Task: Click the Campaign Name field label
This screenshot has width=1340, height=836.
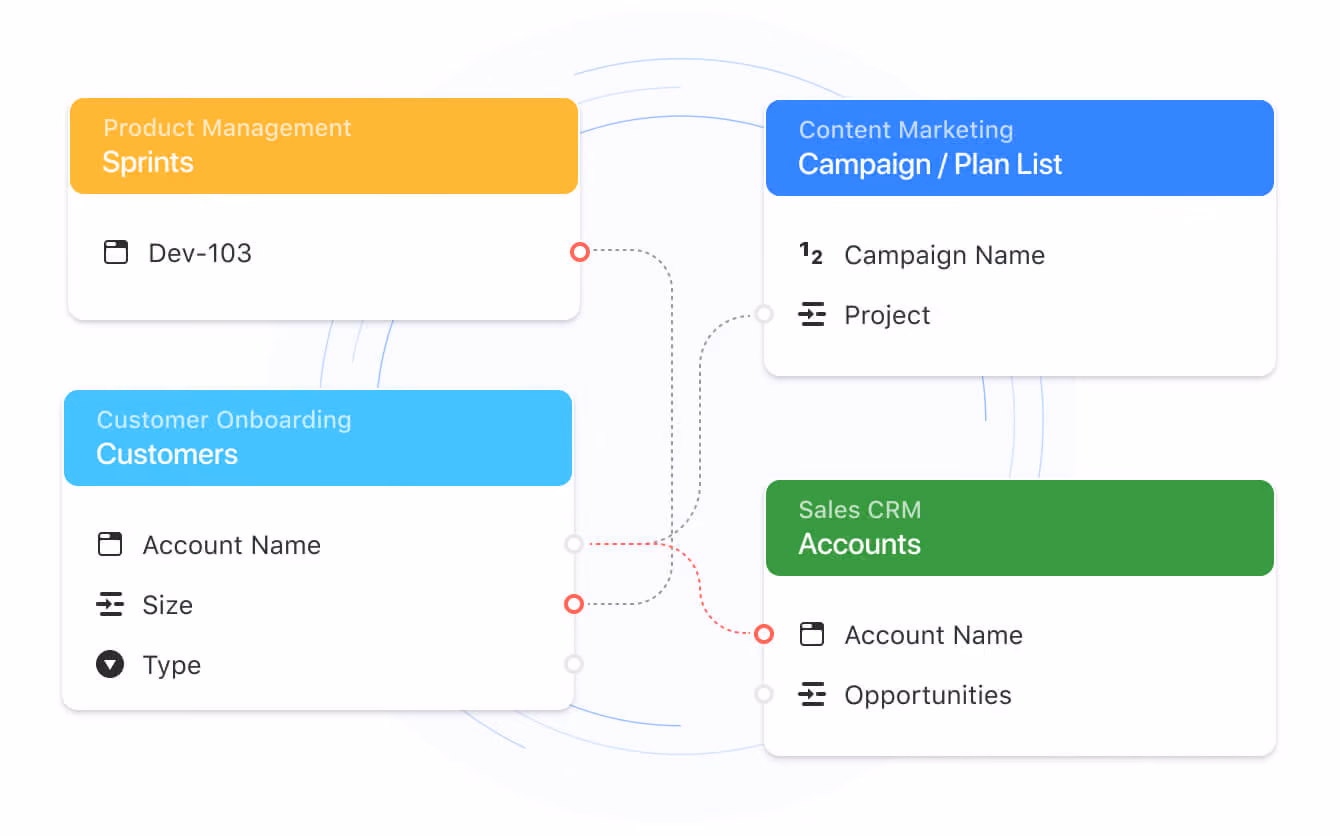Action: pyautogui.click(x=944, y=255)
